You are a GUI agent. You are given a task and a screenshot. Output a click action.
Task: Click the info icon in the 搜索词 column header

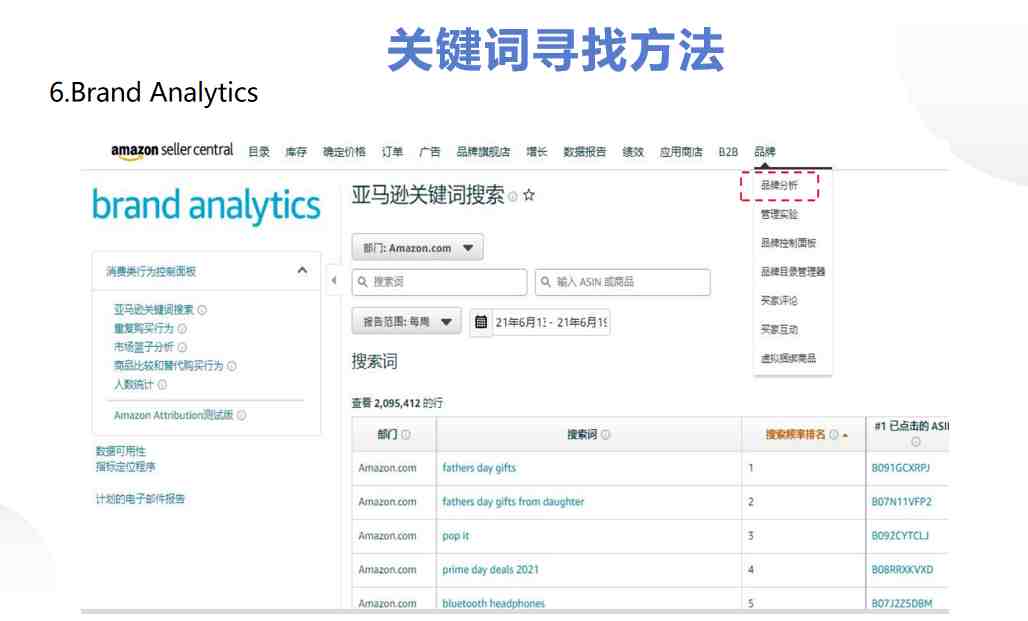pyautogui.click(x=605, y=434)
